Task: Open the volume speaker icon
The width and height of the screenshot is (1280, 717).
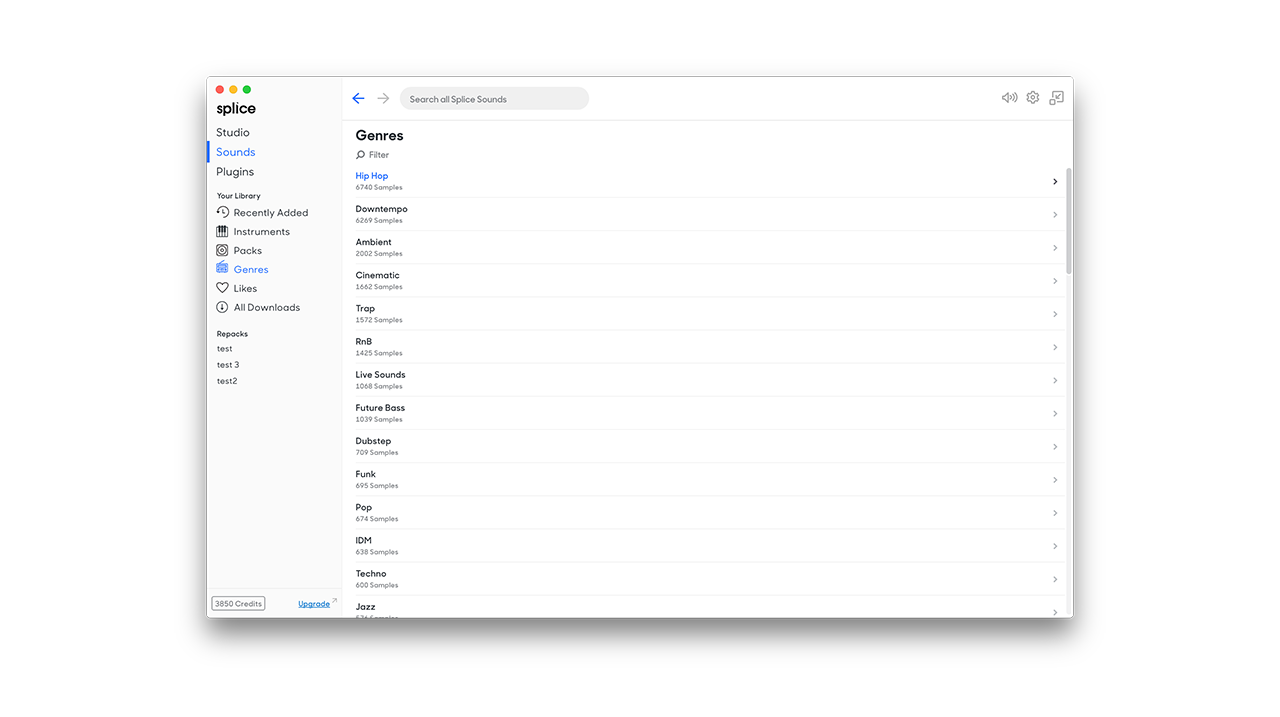Action: pos(1009,98)
